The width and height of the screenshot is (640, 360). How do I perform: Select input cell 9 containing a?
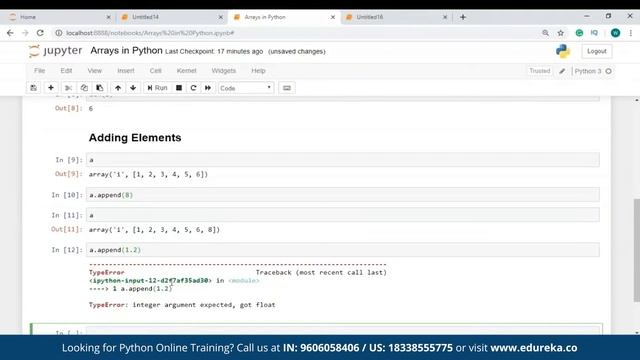click(343, 160)
